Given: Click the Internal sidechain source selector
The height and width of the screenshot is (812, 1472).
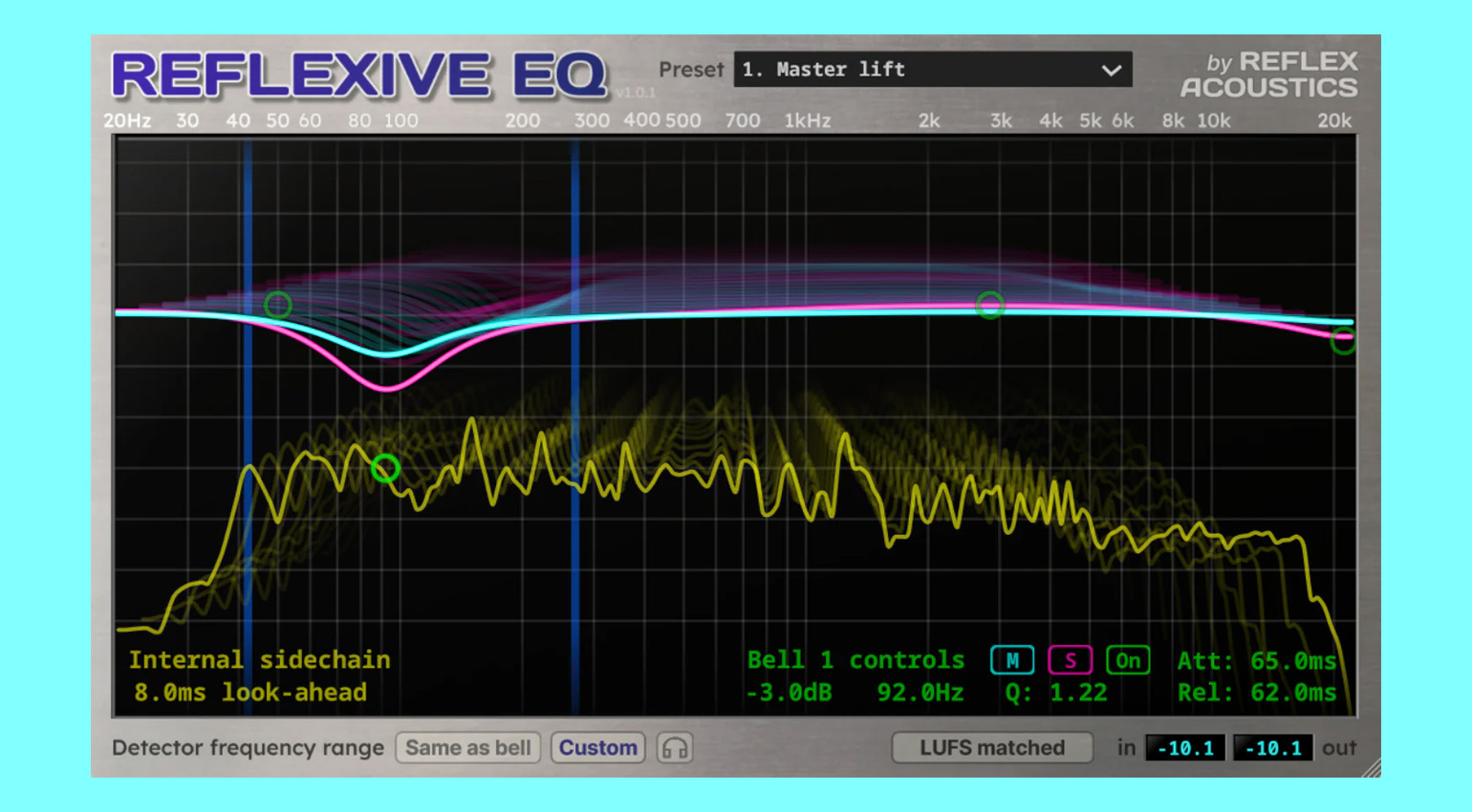Looking at the screenshot, I should pyautogui.click(x=259, y=660).
